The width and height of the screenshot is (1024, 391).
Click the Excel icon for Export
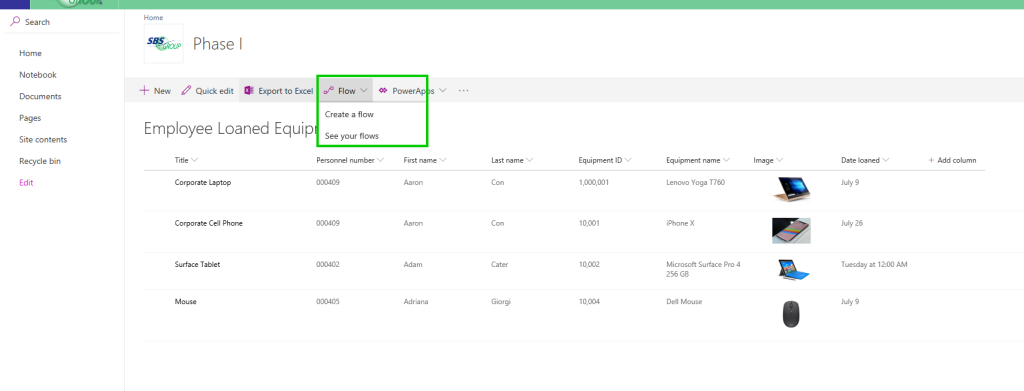249,91
